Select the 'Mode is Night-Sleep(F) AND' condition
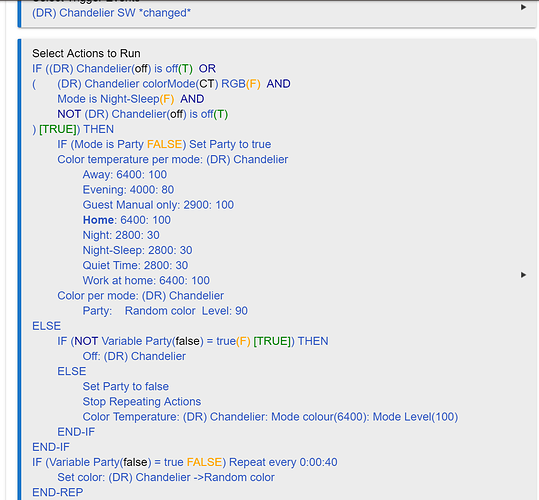Image resolution: width=539 pixels, height=500 pixels. click(x=131, y=99)
